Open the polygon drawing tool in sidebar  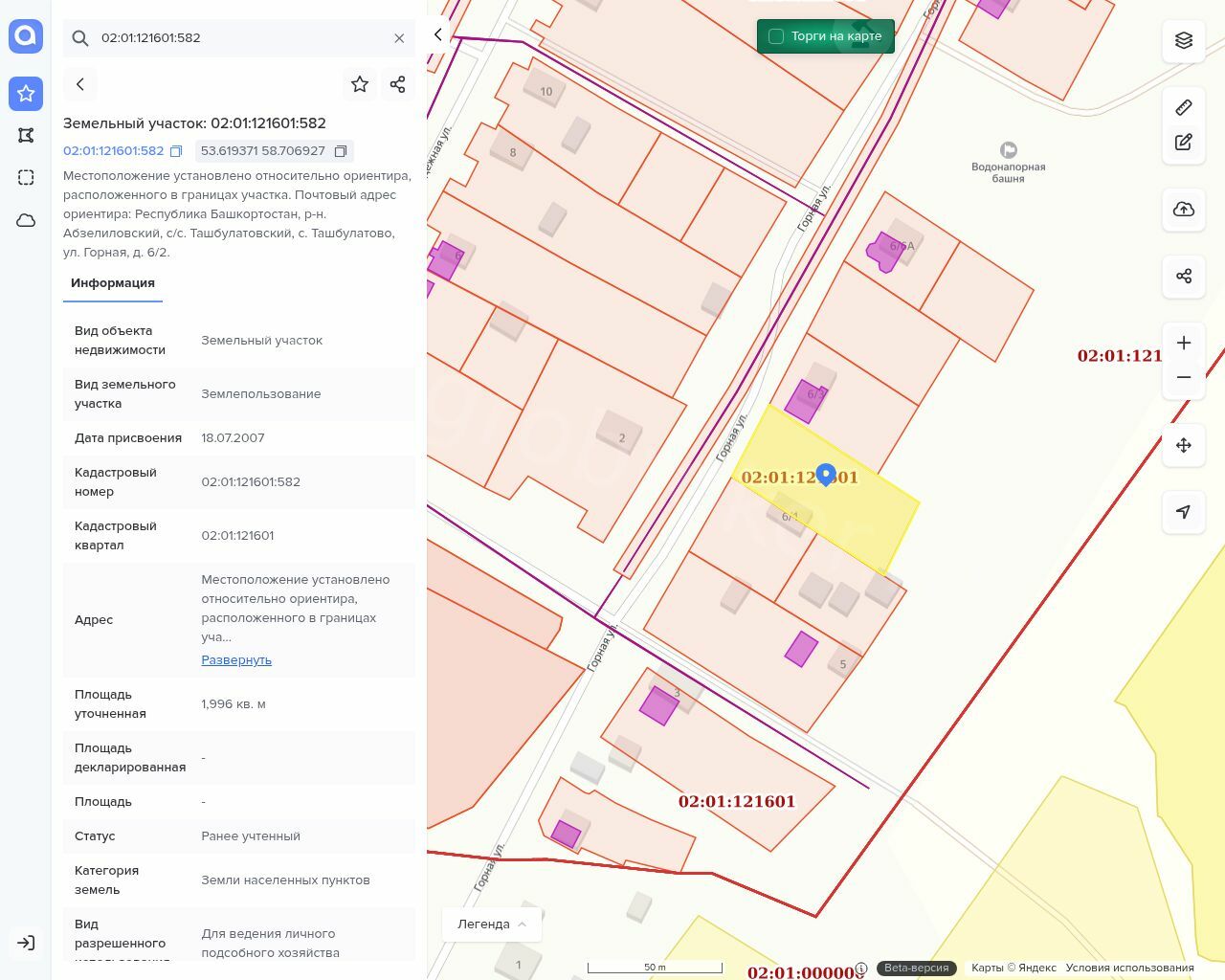point(26,135)
